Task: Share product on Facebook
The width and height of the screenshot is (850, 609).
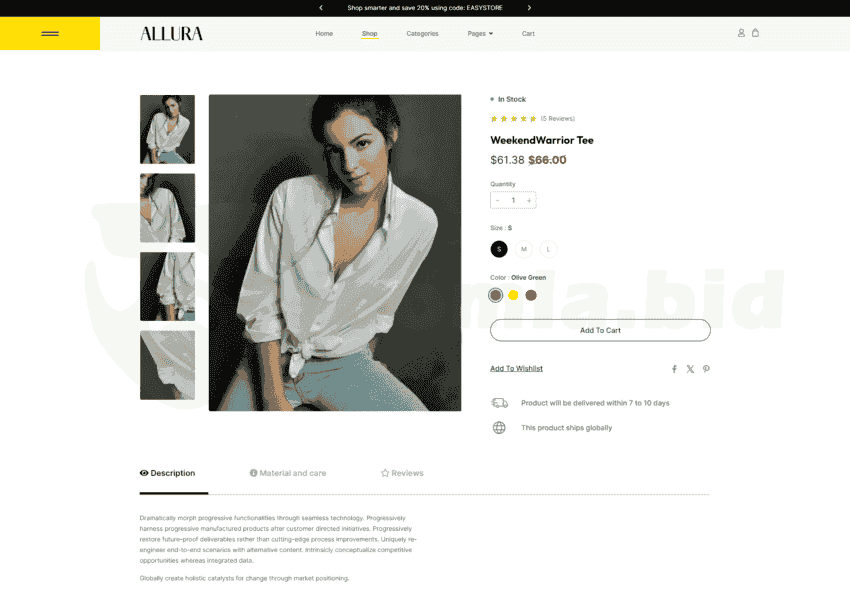Action: [674, 369]
